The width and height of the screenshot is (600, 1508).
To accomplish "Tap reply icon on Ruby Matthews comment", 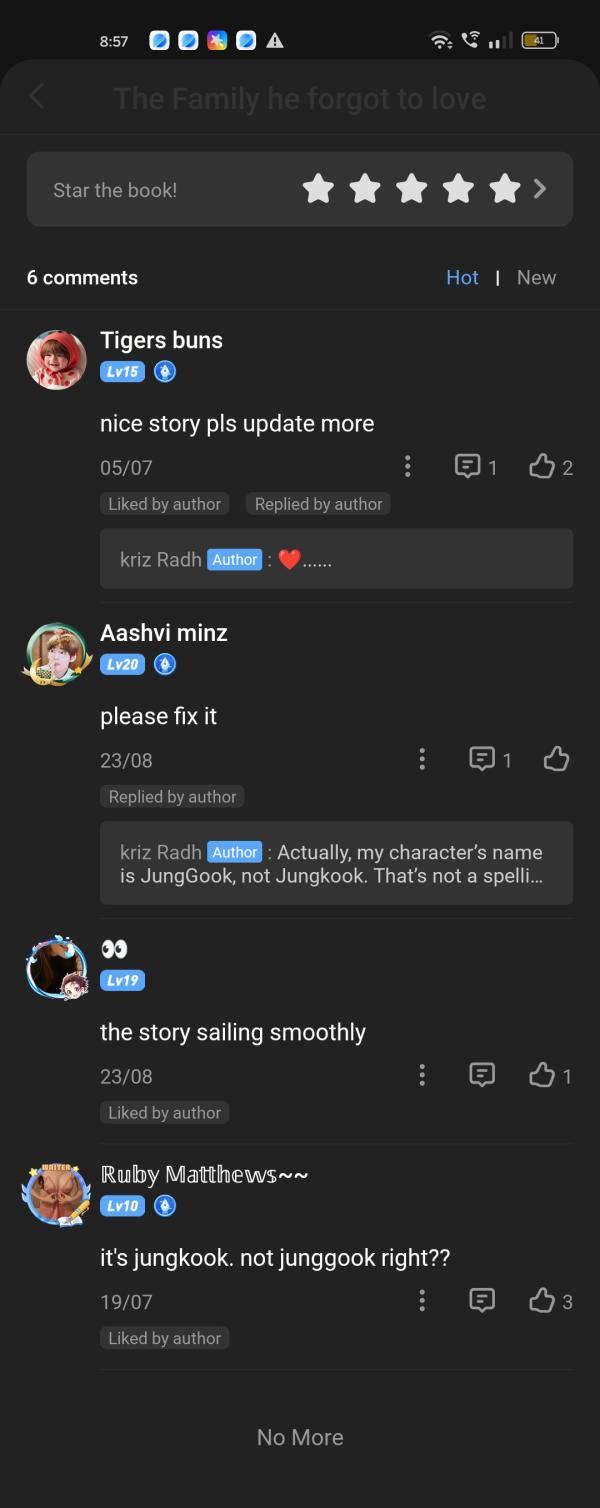I will click(x=482, y=1300).
